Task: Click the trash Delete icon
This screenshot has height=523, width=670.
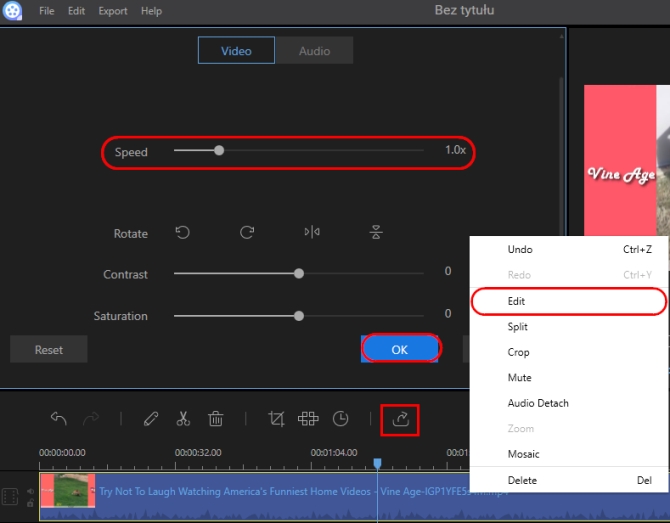Action: (x=215, y=419)
